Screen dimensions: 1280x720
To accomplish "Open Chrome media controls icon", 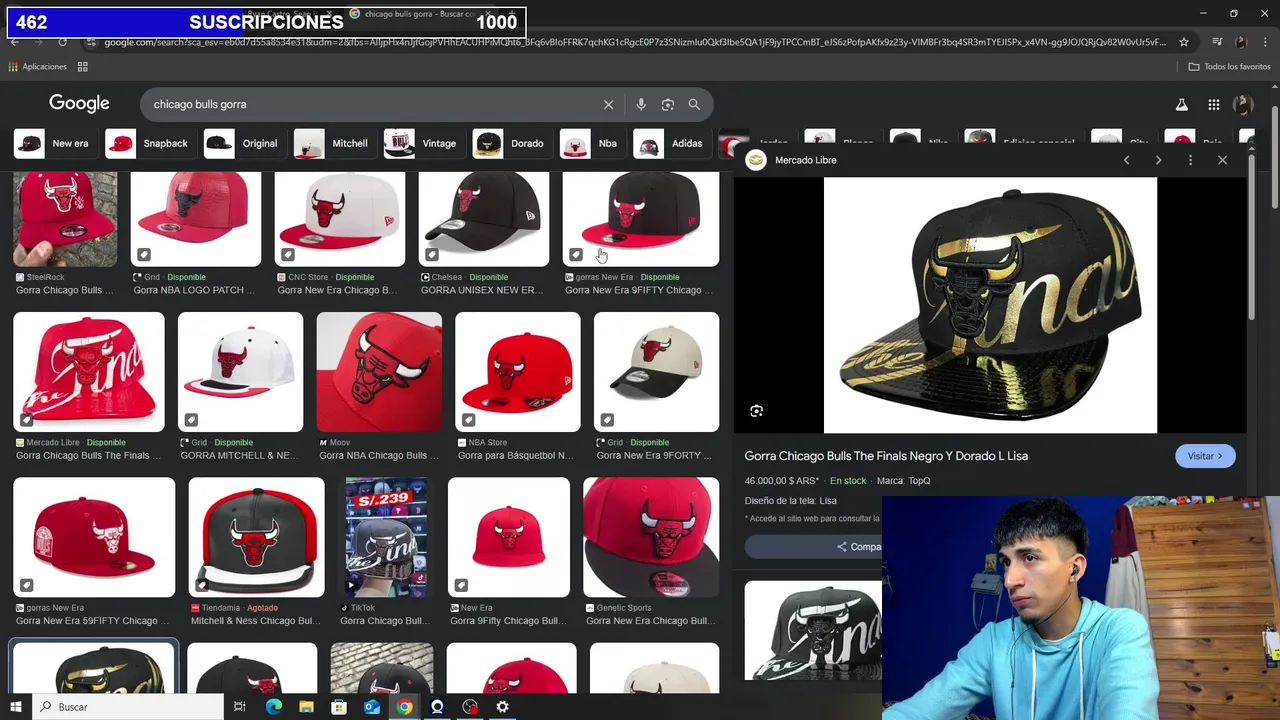I will coord(1217,42).
